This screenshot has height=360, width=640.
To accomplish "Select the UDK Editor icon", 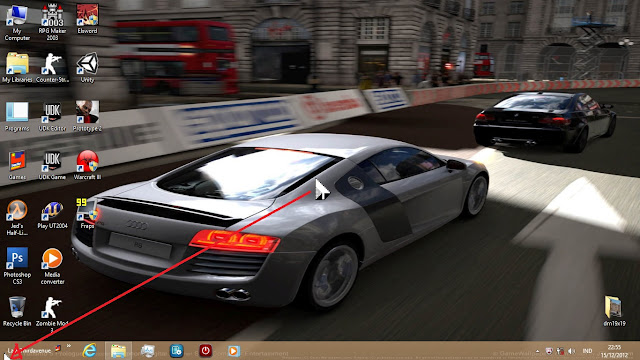I will pos(52,116).
